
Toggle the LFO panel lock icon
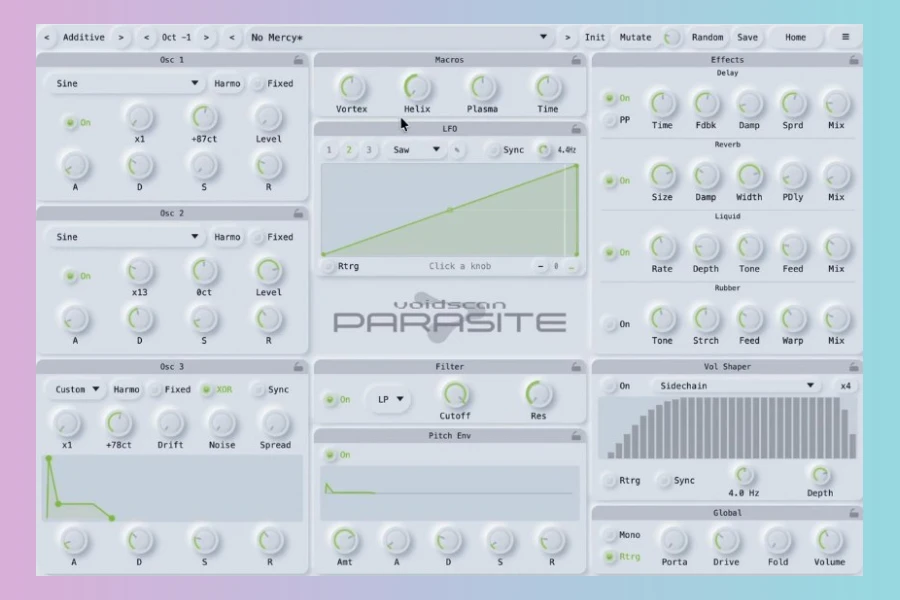pyautogui.click(x=576, y=129)
